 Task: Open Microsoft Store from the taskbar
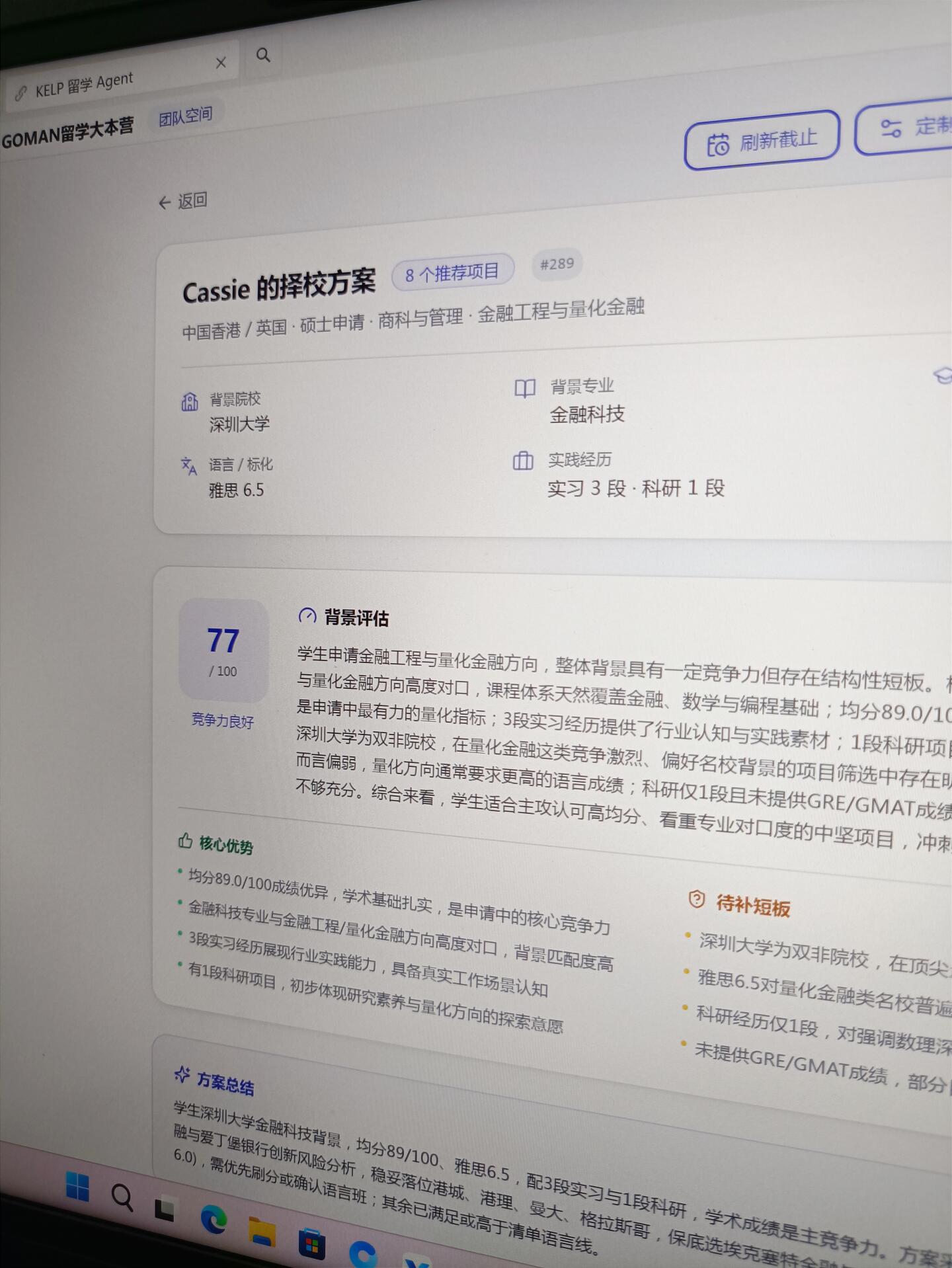312,1244
